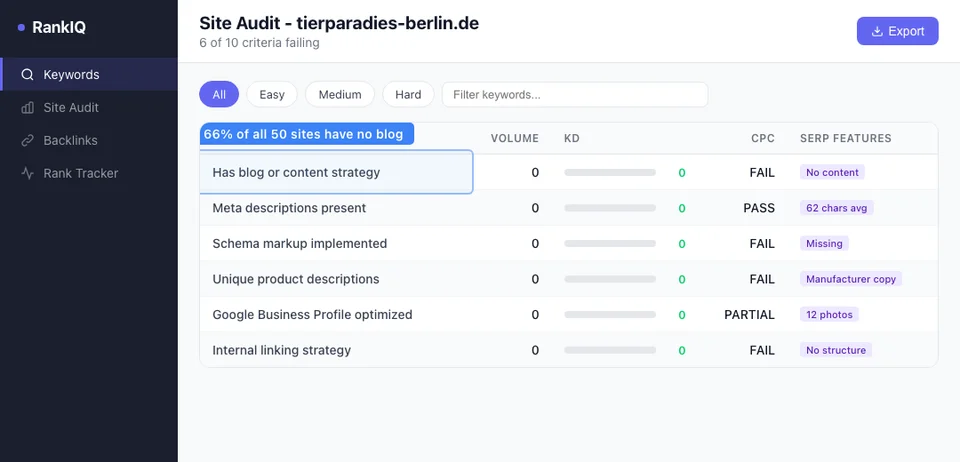Viewport: 960px width, 462px height.
Task: Click FAIL status in Internal linking row
Action: point(762,350)
